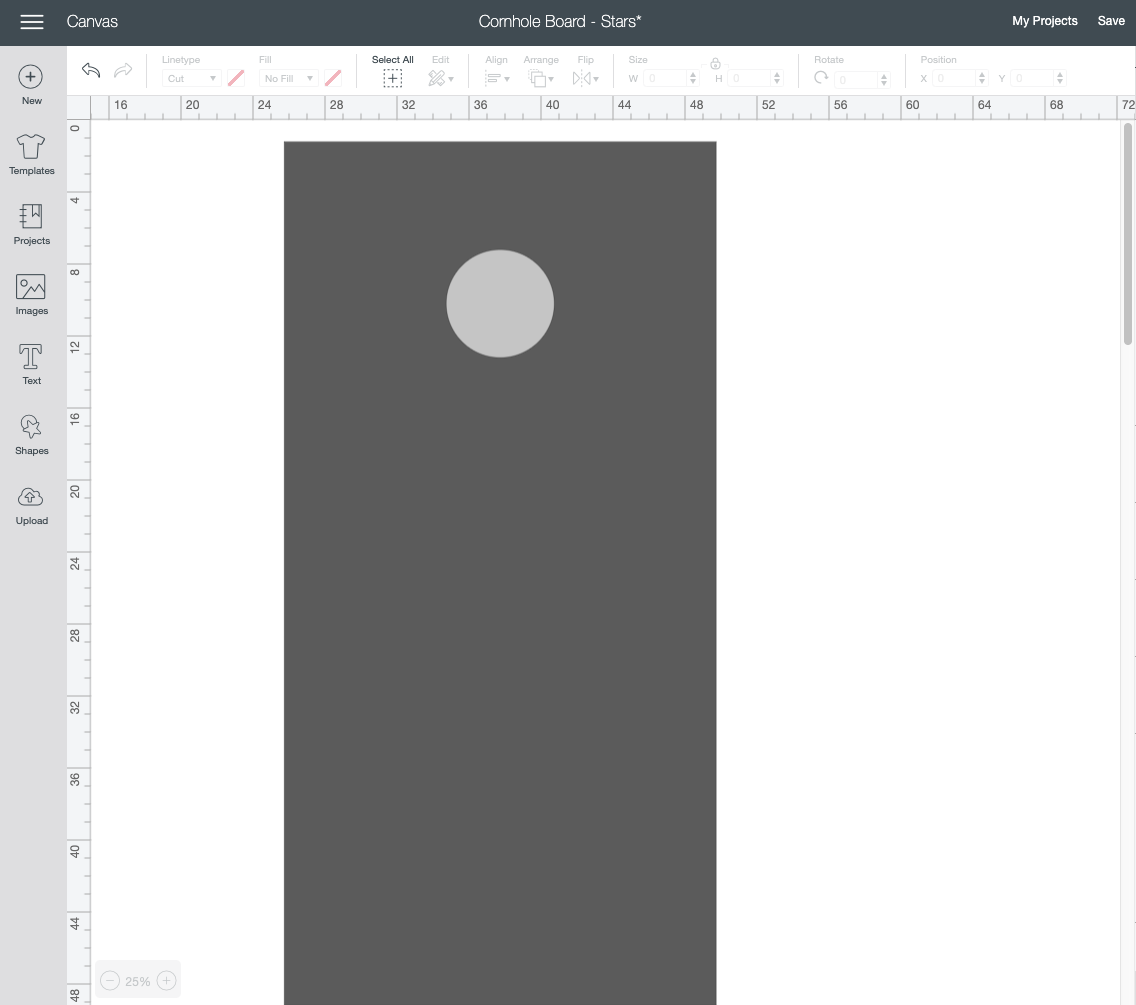Open My Projects
1136x1005 pixels.
pyautogui.click(x=1045, y=21)
